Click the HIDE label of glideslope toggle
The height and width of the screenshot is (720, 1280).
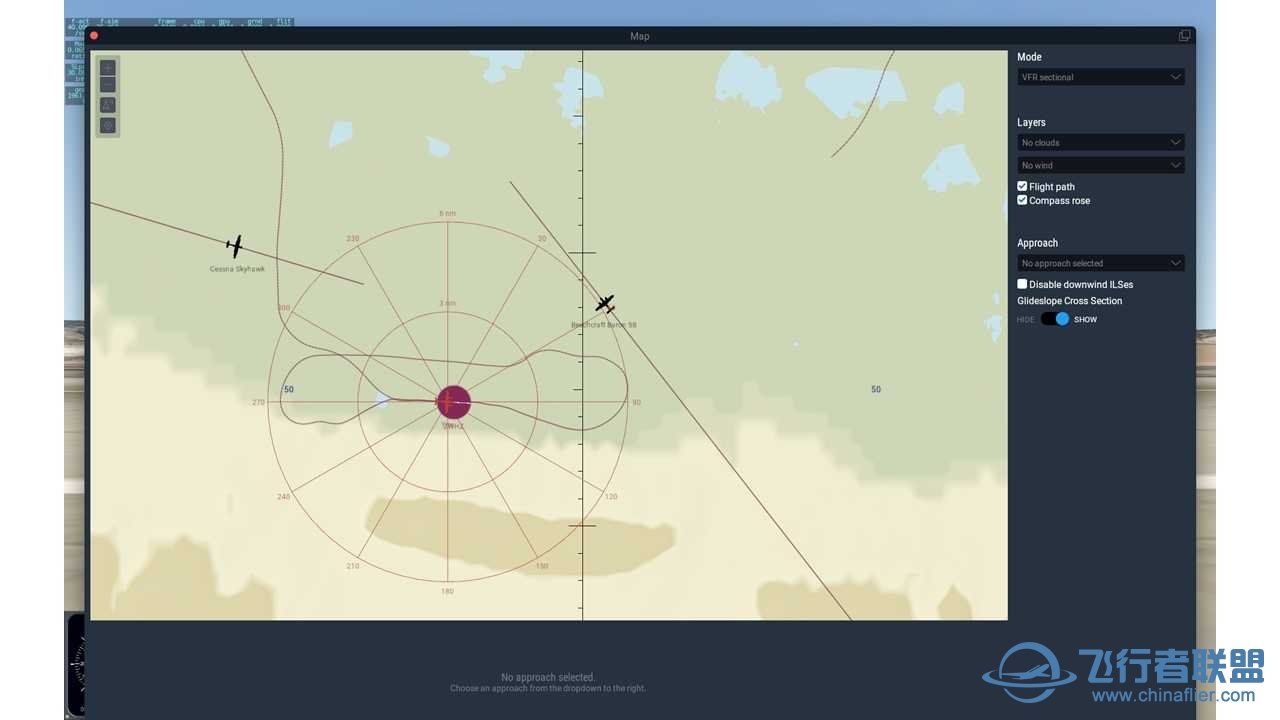[x=1026, y=320]
